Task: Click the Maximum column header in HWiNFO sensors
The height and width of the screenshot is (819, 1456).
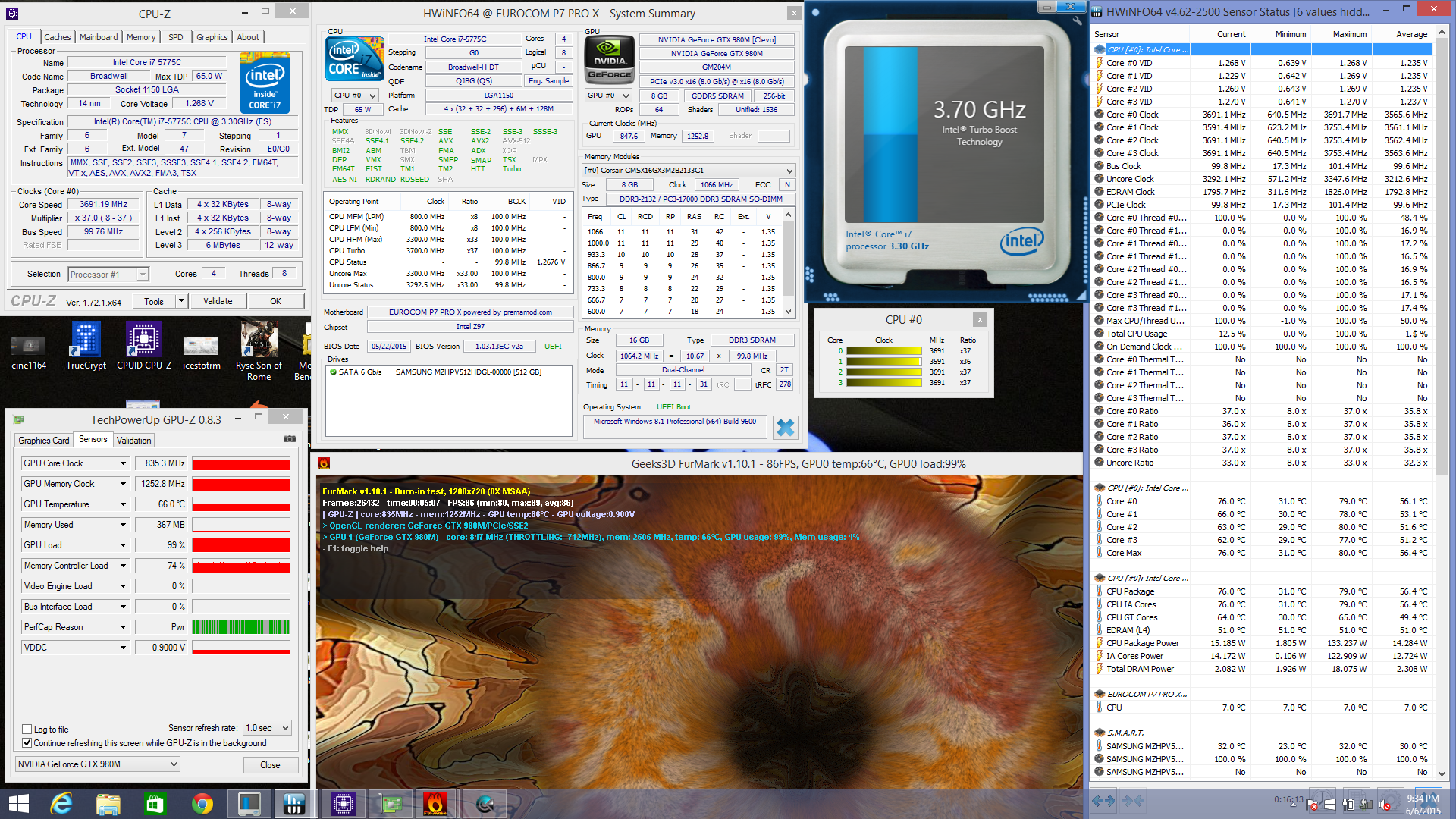Action: [x=1349, y=34]
